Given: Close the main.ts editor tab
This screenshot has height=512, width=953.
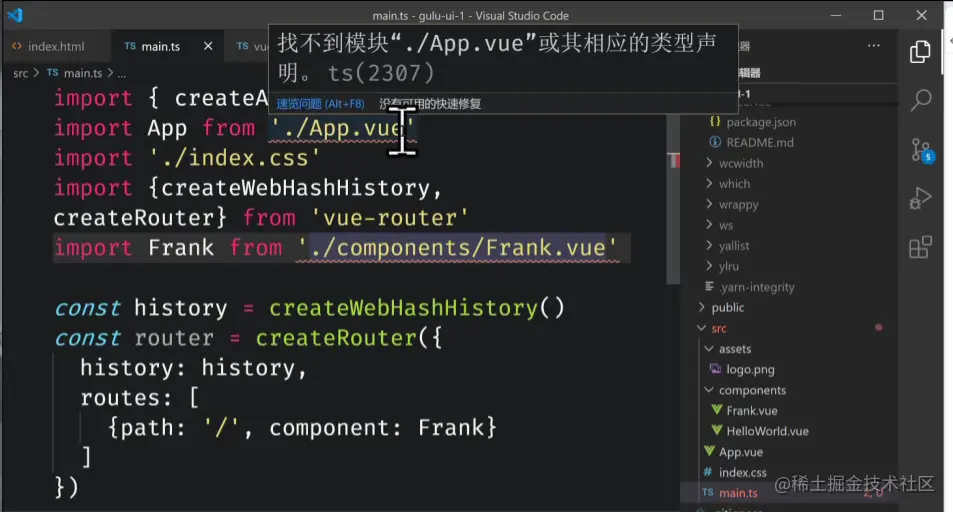Looking at the screenshot, I should pos(208,46).
